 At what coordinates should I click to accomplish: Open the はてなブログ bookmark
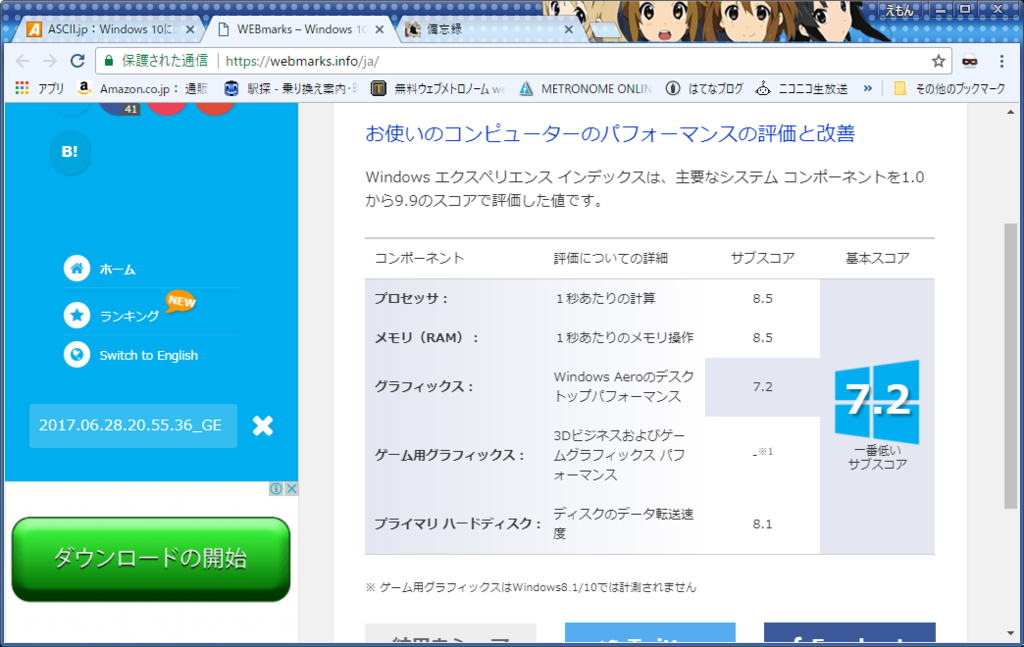coord(705,89)
